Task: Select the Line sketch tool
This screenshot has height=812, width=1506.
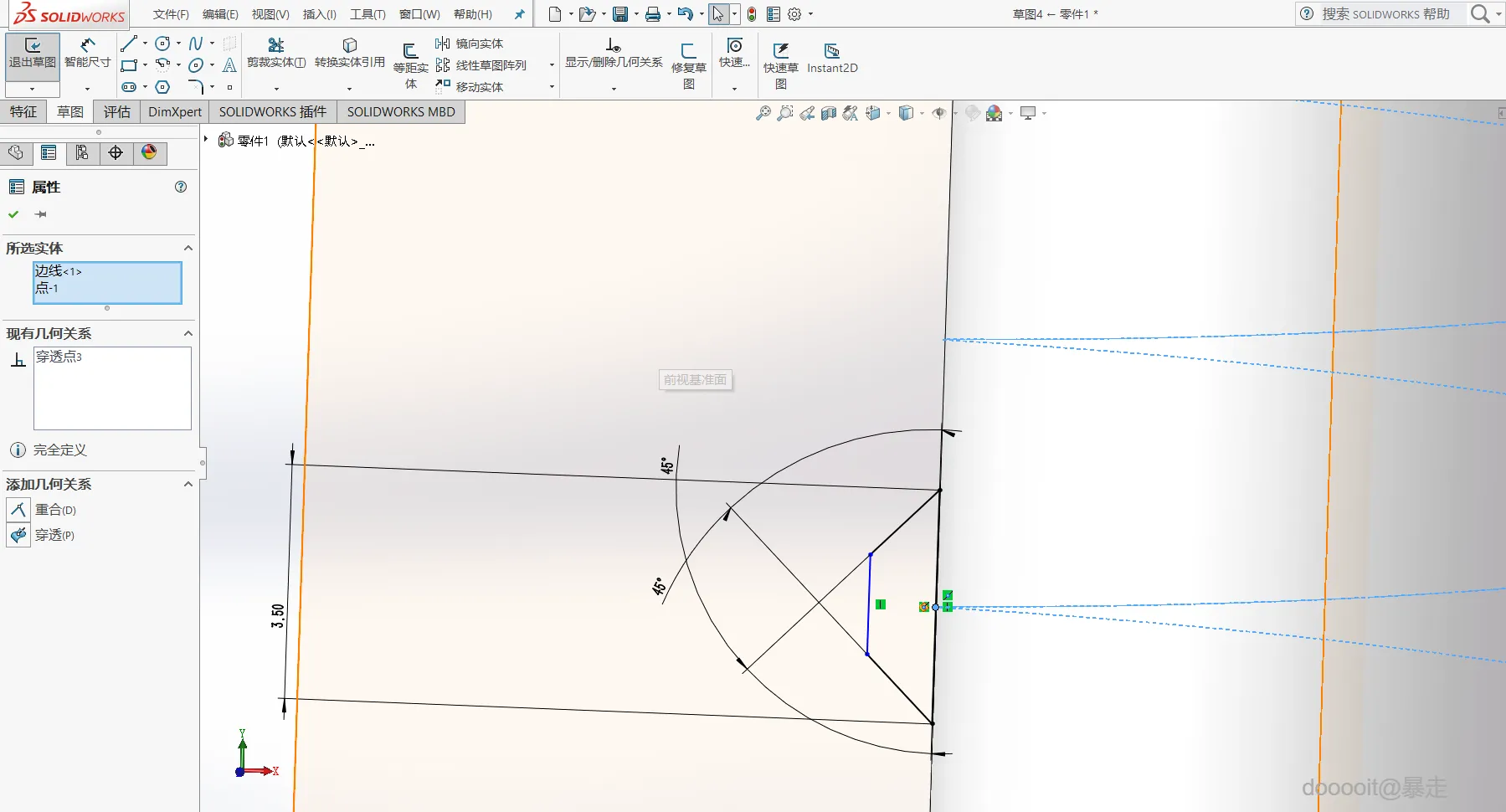Action: pos(128,44)
